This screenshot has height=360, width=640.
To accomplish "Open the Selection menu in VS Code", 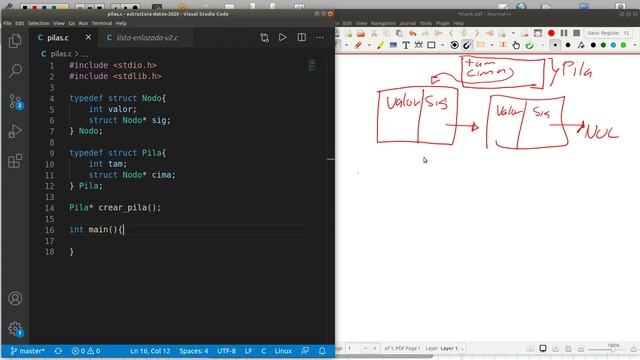I will click(x=39, y=23).
